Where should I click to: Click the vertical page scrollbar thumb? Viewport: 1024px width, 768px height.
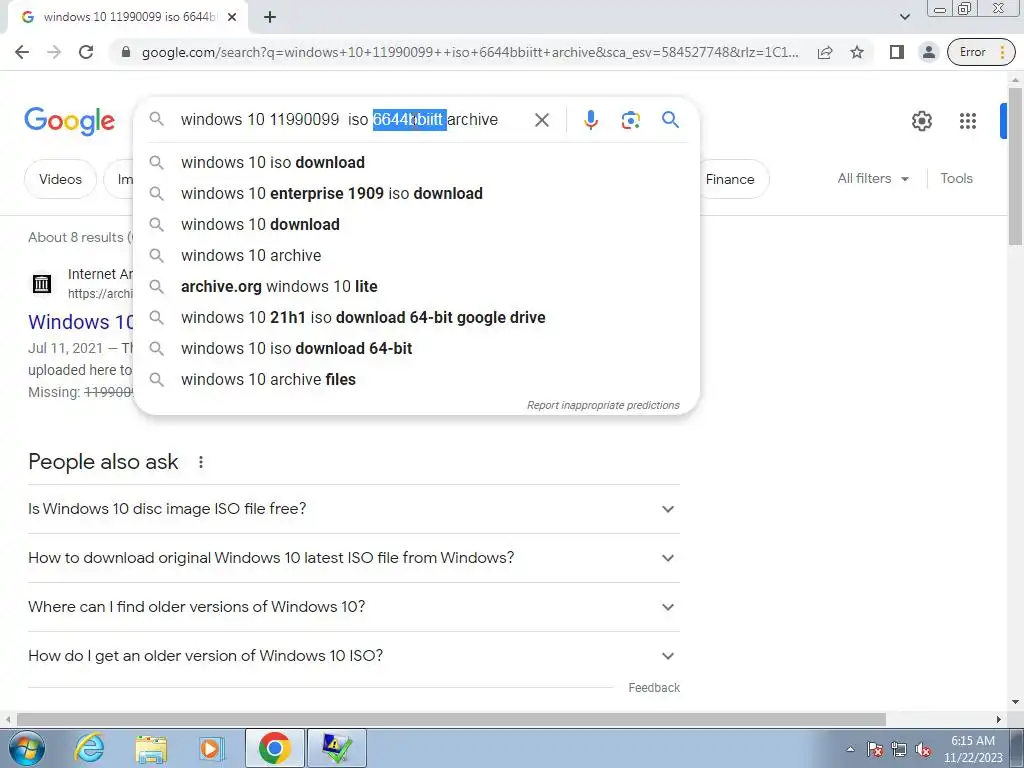coord(1015,167)
